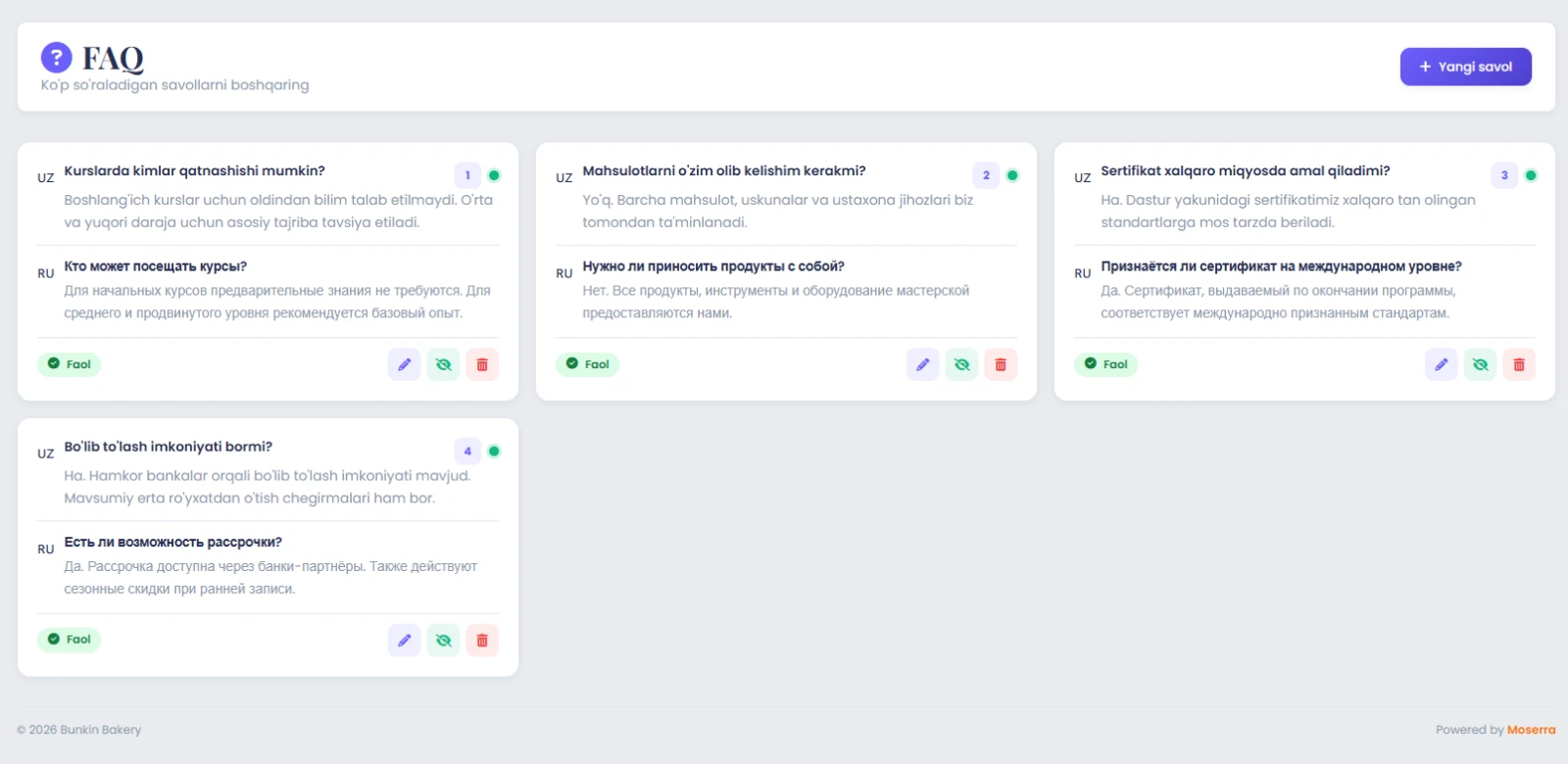Open the Moserra link in the footer
The width and height of the screenshot is (1568, 764).
[x=1531, y=730]
